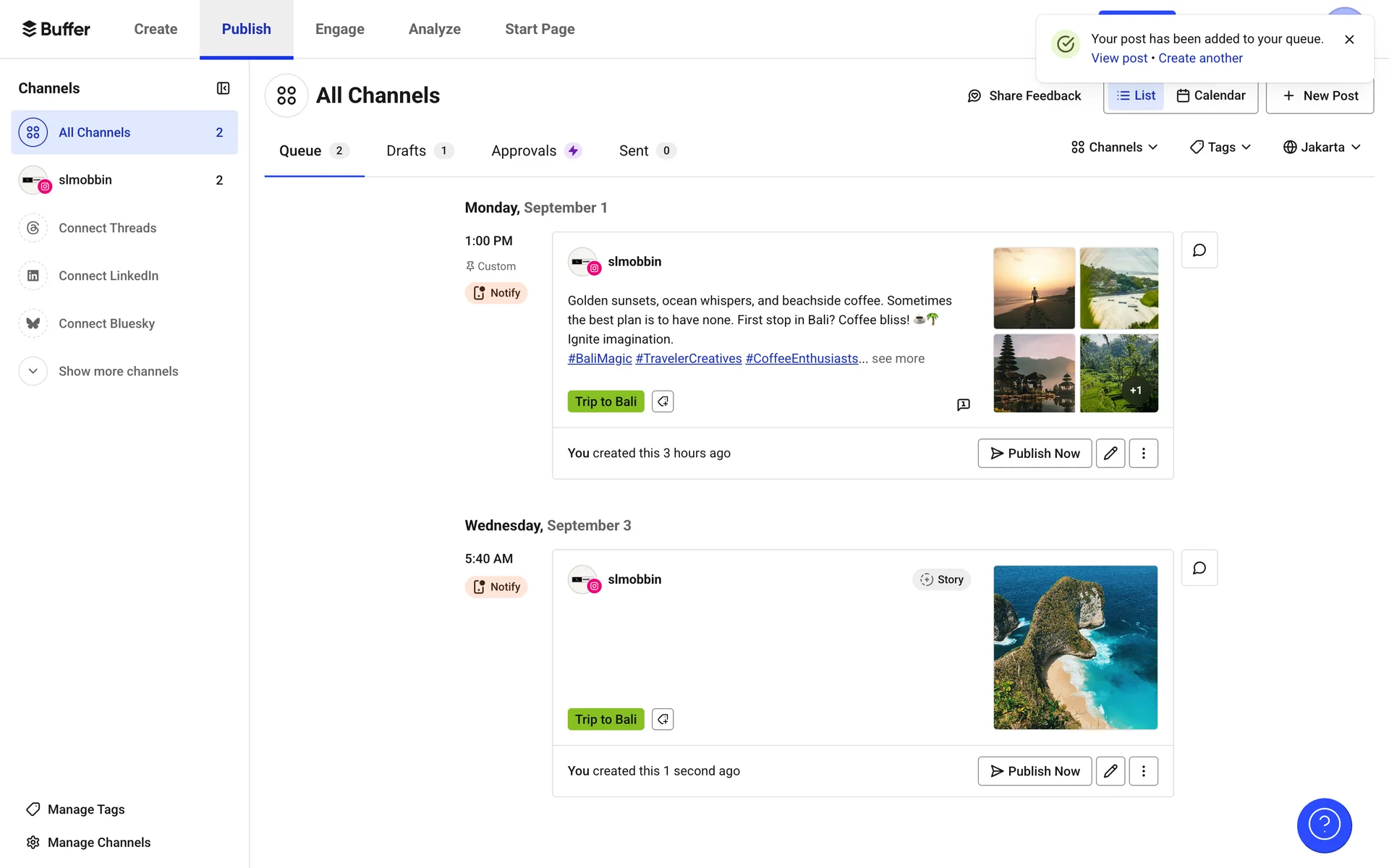Click the View post link
This screenshot has width=1389, height=868.
1118,58
